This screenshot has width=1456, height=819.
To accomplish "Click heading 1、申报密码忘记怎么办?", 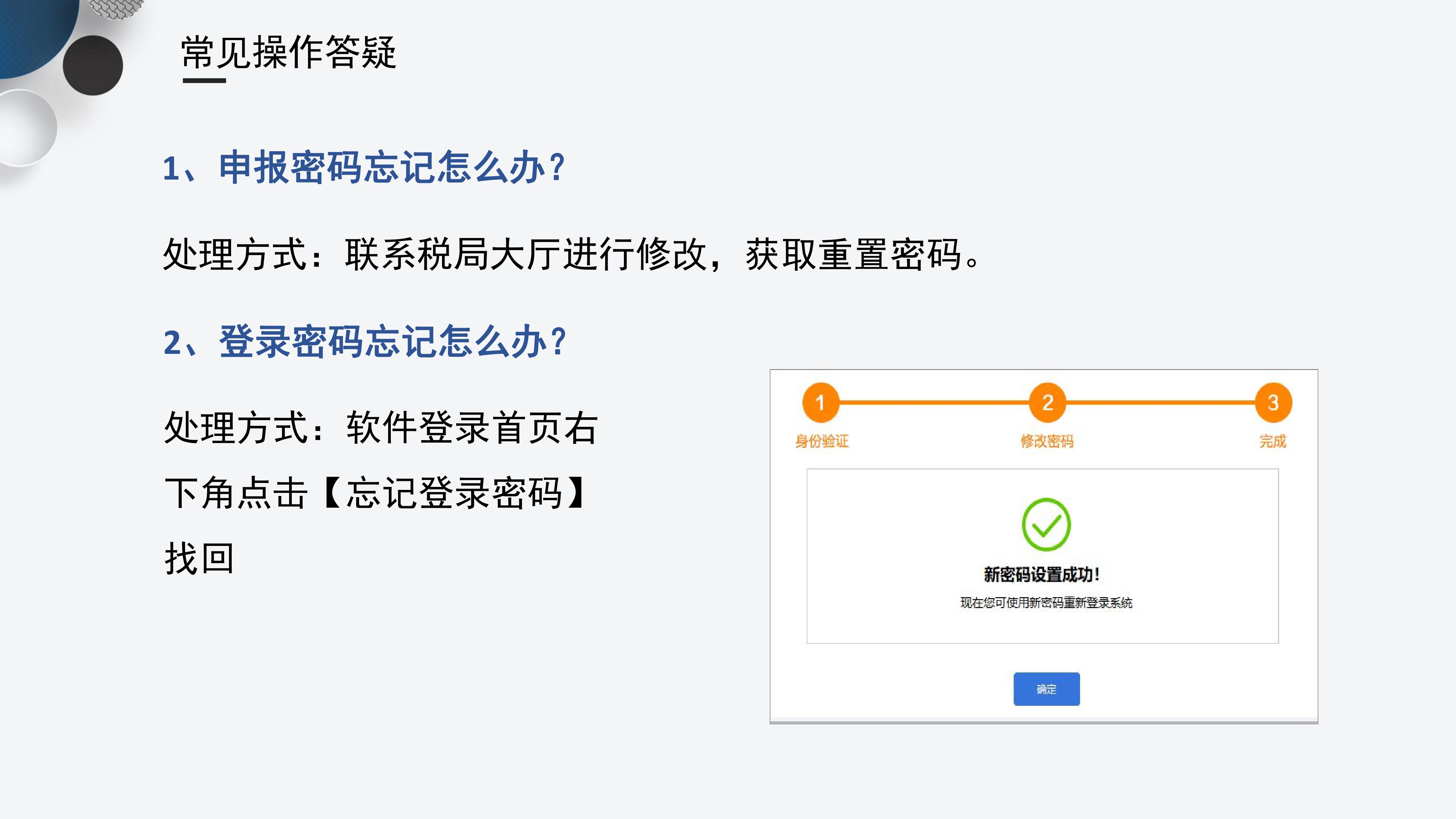I will [364, 167].
